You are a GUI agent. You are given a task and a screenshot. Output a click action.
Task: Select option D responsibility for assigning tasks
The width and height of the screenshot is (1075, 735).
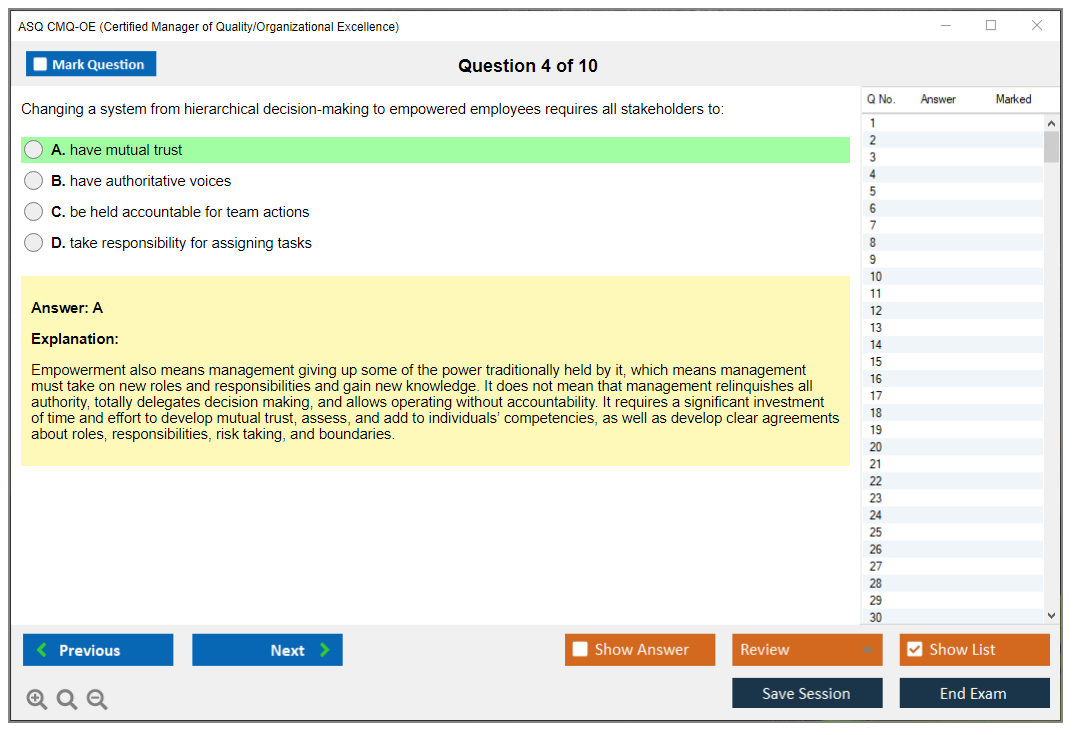[x=34, y=243]
